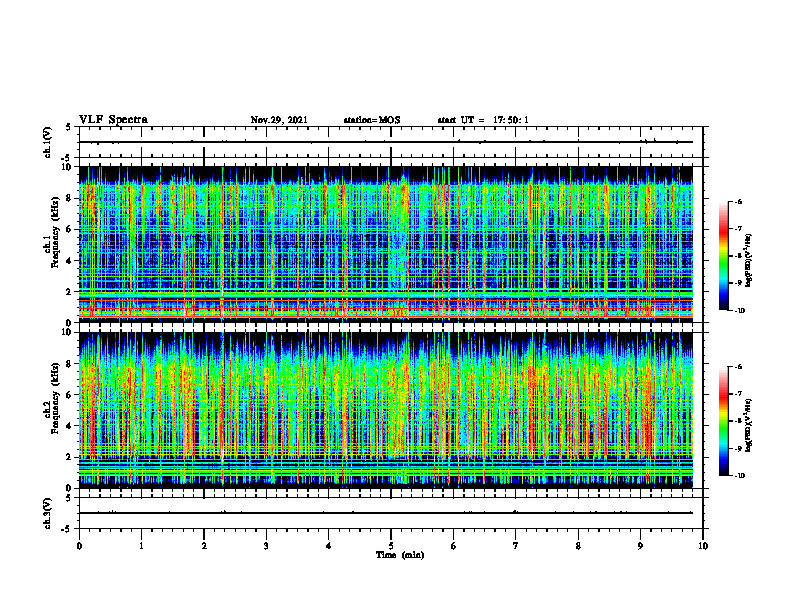Click inside the ch.2 spectrogram panel
Image resolution: width=792 pixels, height=612 pixels.
pos(386,410)
